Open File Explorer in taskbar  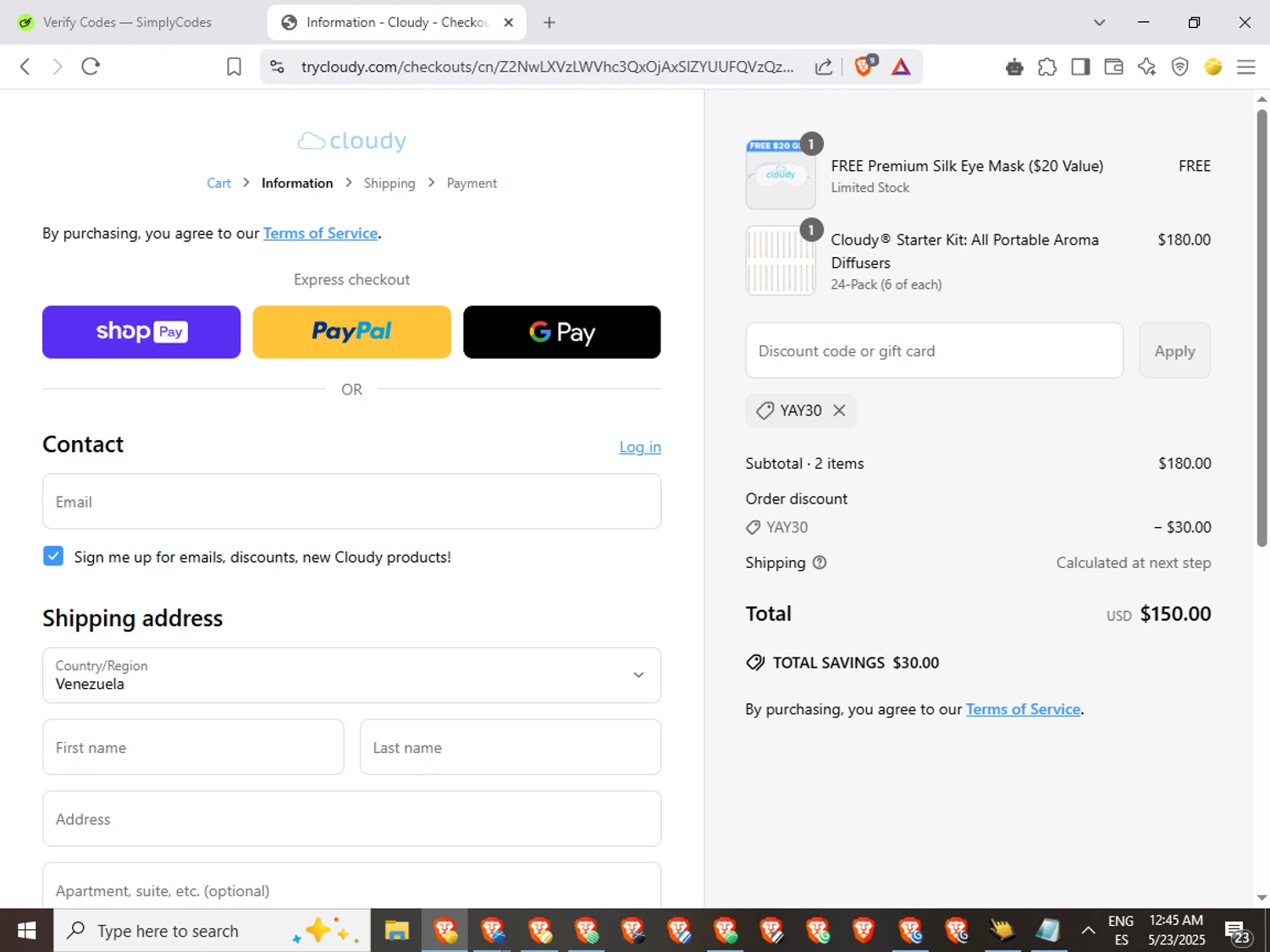click(x=396, y=931)
